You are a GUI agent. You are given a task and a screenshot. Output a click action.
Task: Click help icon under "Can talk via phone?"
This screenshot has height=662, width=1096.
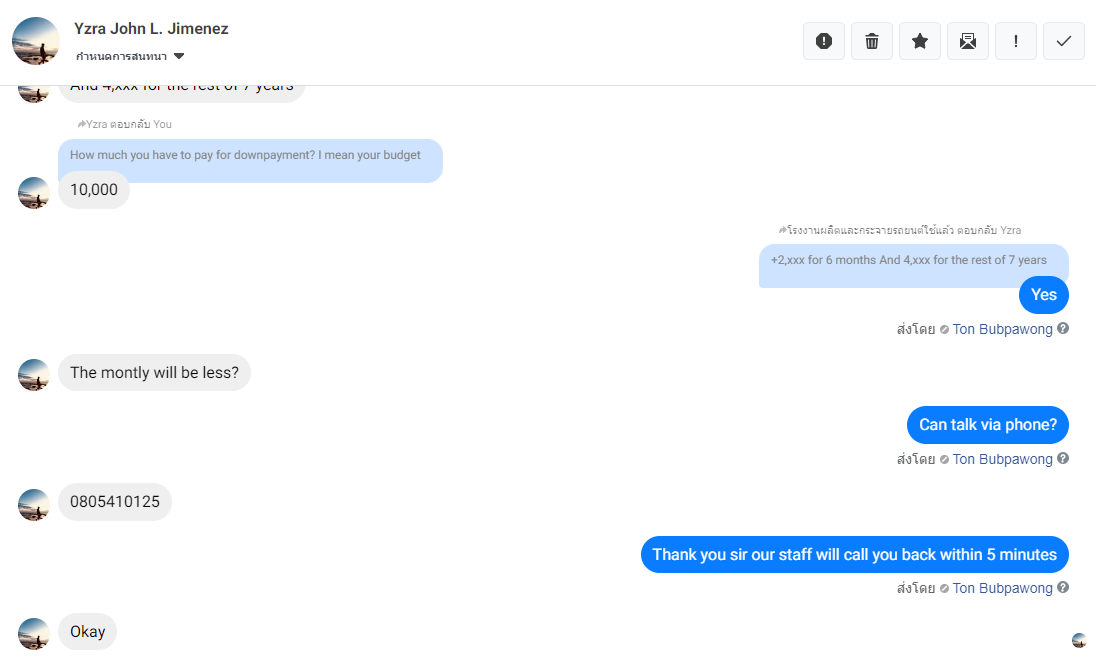[1063, 458]
